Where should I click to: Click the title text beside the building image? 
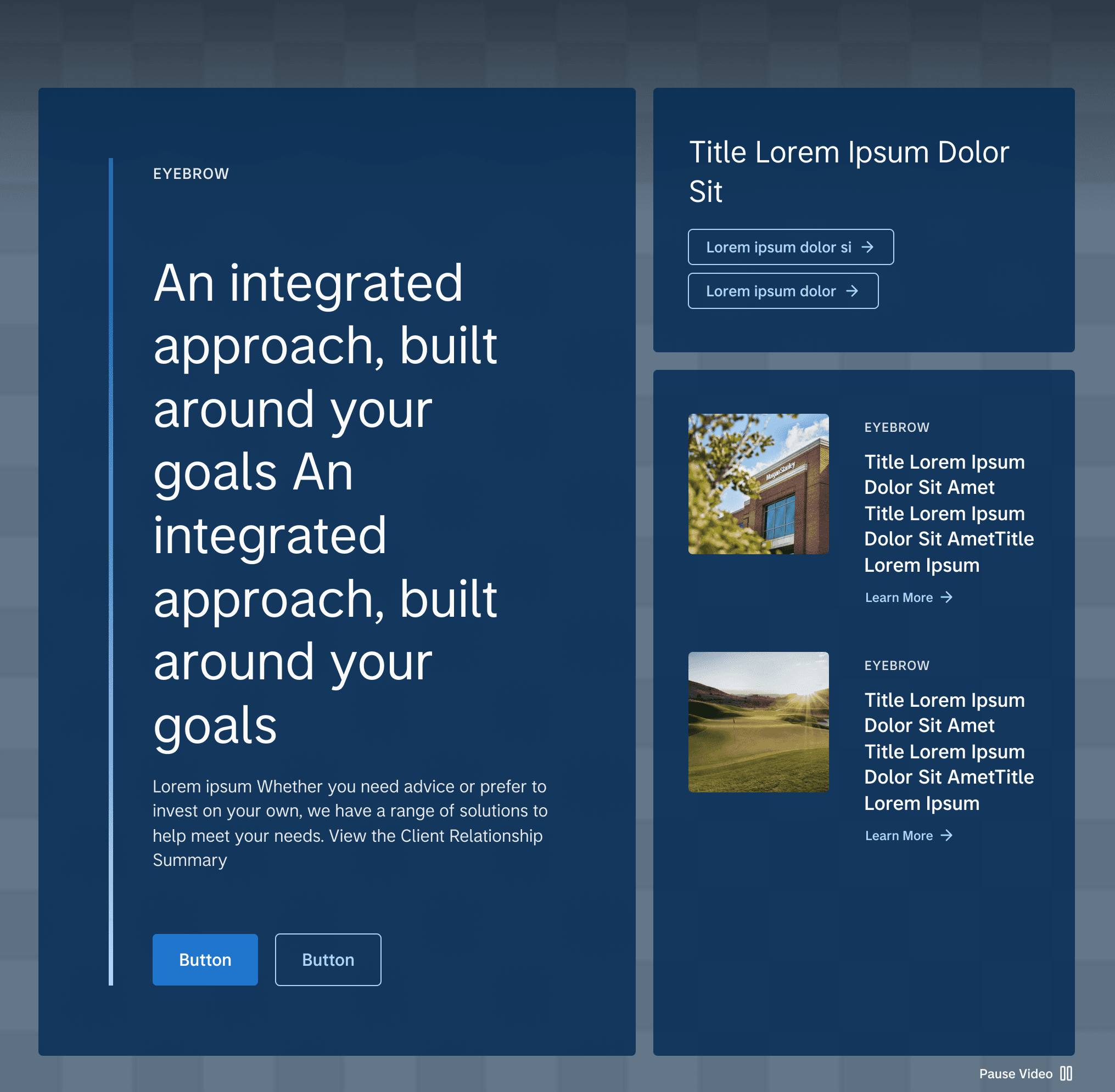pyautogui.click(x=949, y=513)
